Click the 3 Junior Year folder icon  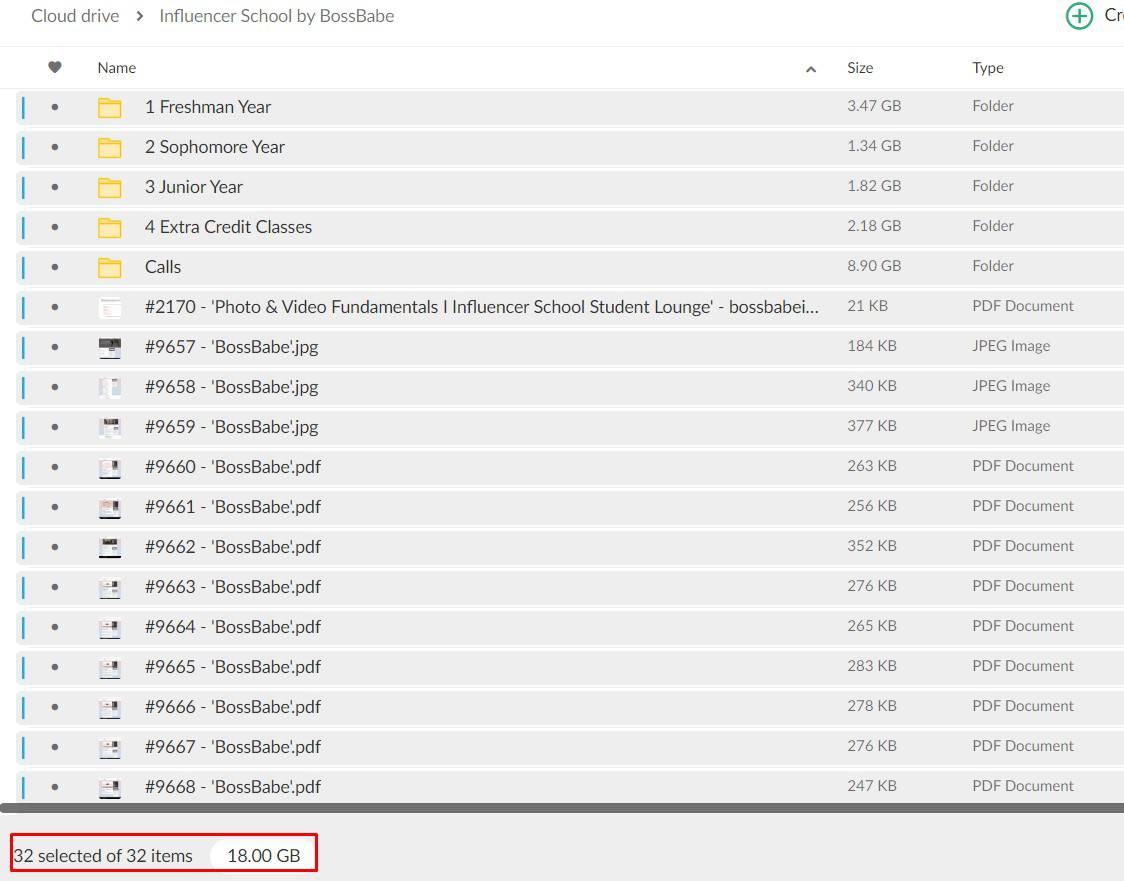pos(110,188)
